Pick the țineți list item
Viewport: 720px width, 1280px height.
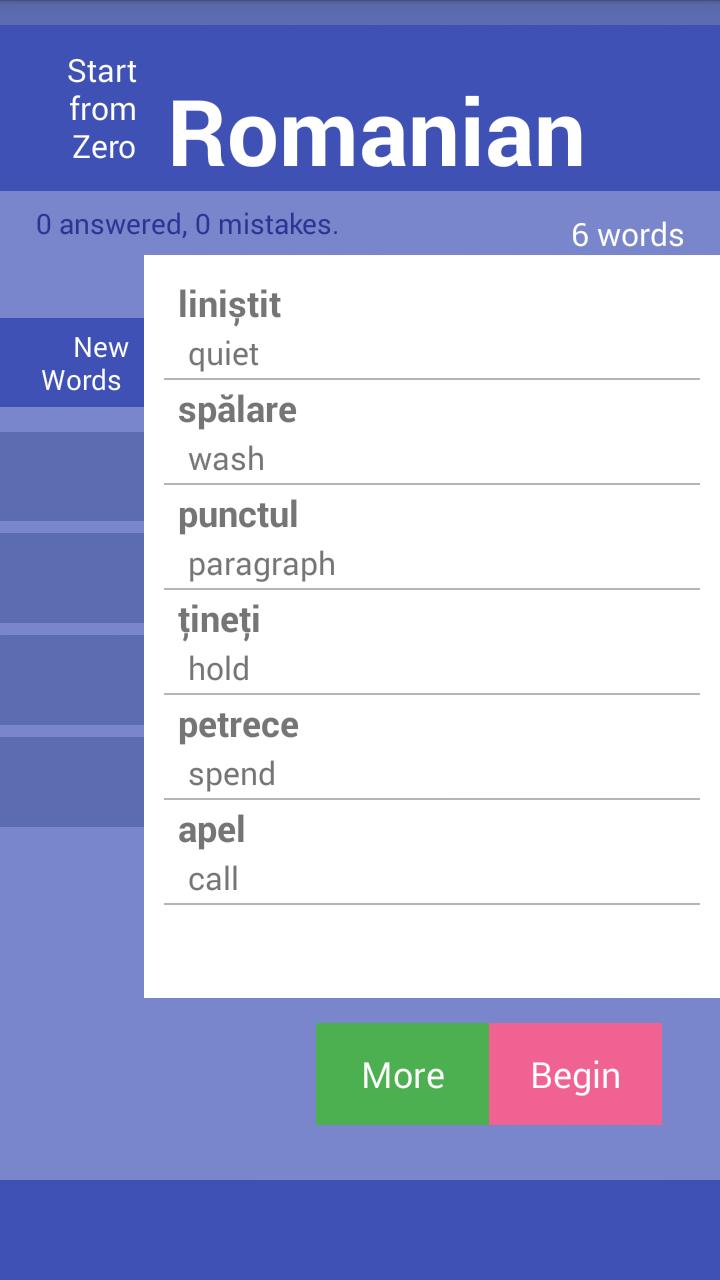[432, 643]
